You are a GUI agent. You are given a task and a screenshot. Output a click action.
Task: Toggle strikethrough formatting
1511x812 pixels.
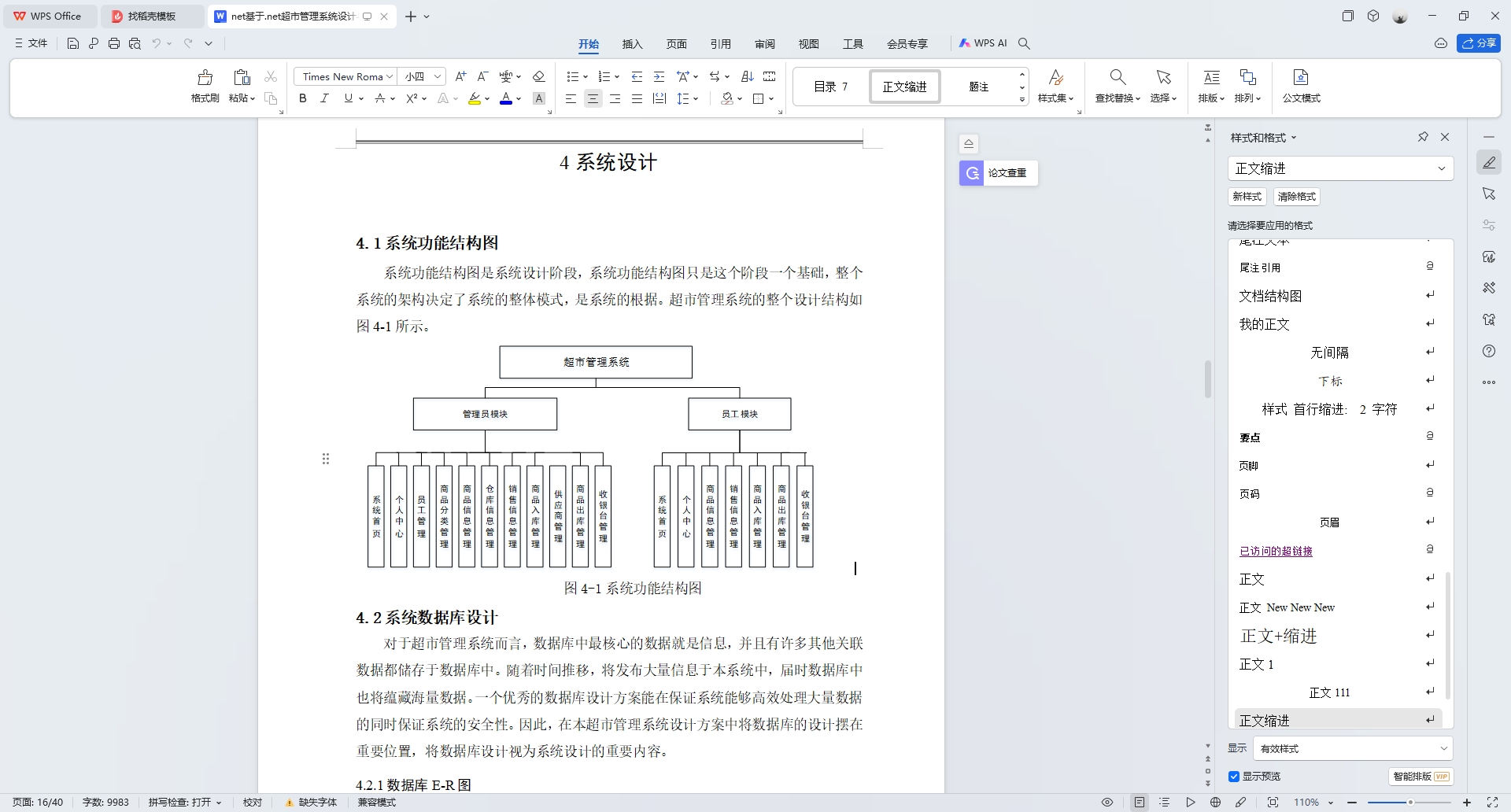click(x=380, y=98)
